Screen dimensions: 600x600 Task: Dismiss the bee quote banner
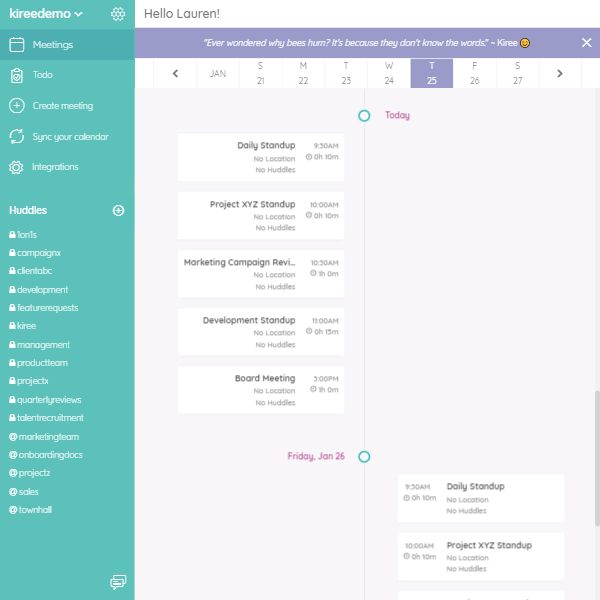(x=586, y=42)
